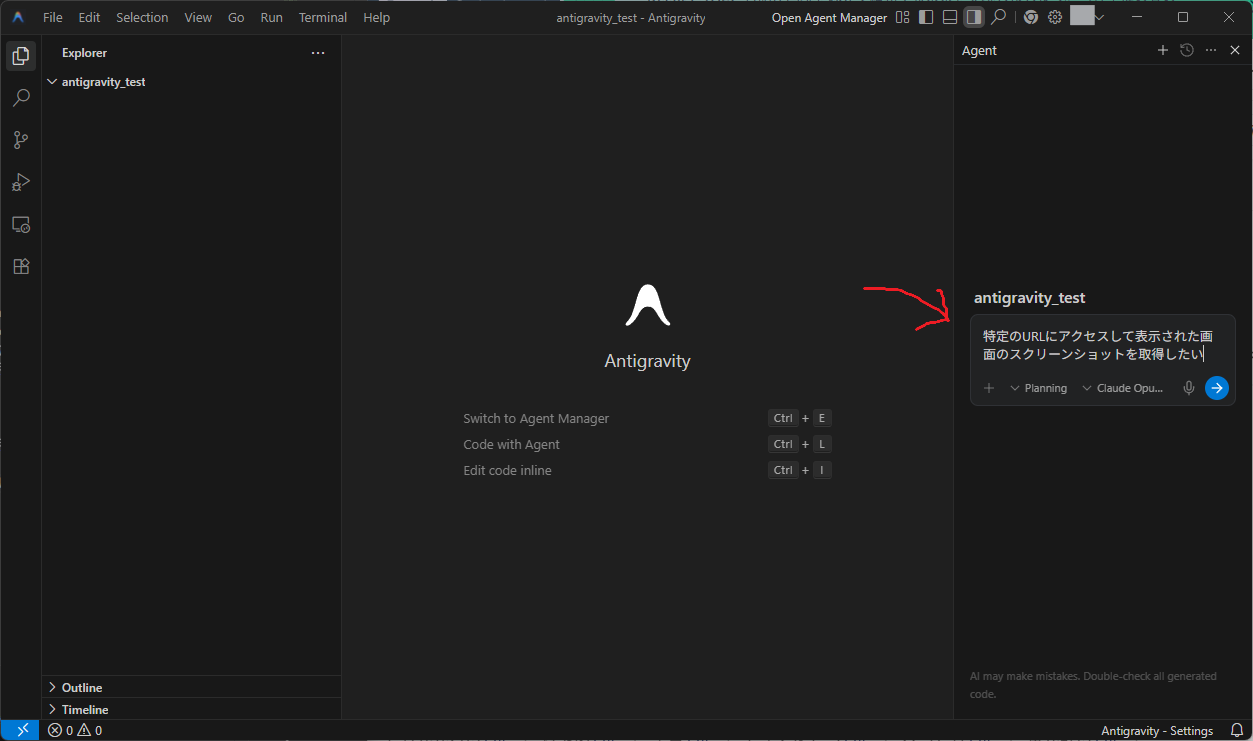Open the Explorer view in activity bar
The image size is (1253, 741).
click(20, 56)
